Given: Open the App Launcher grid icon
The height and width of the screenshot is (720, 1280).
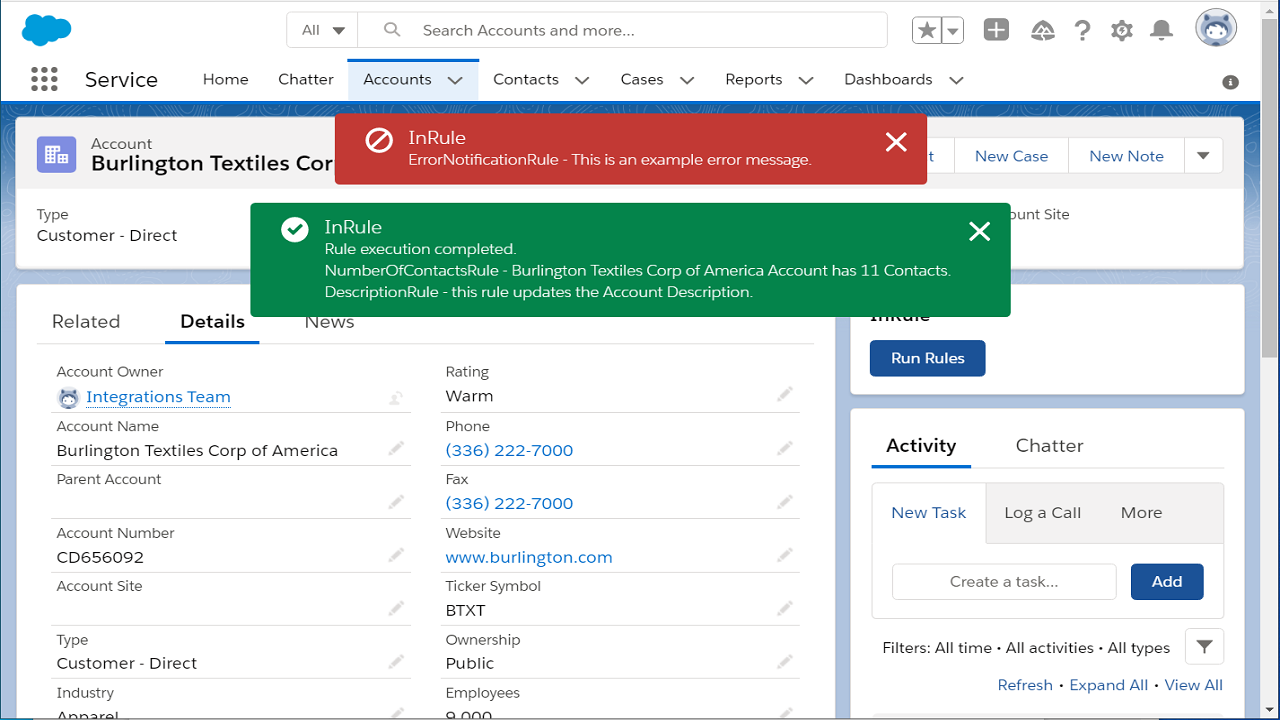Looking at the screenshot, I should pyautogui.click(x=44, y=79).
